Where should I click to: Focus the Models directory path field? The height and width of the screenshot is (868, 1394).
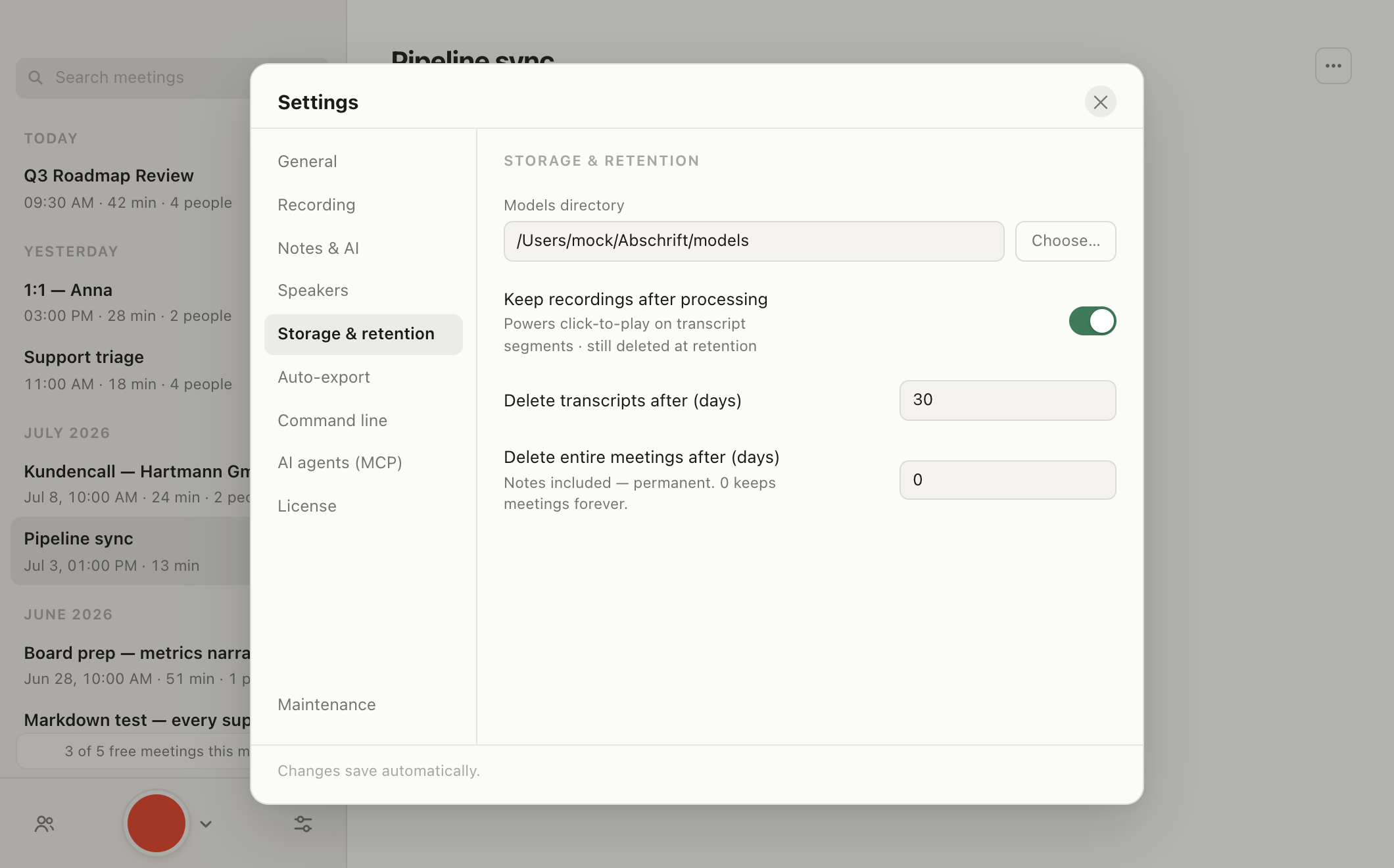[x=754, y=241]
